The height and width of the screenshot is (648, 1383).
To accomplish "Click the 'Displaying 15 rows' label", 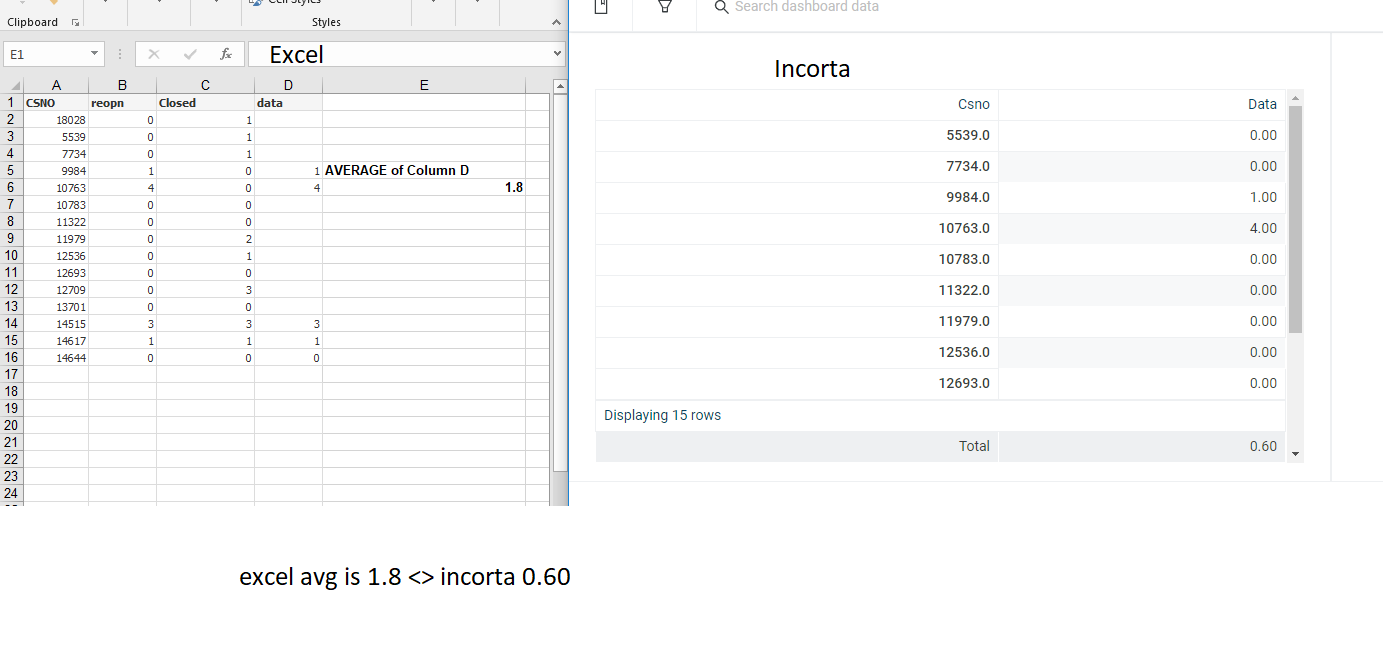I will pos(662,415).
